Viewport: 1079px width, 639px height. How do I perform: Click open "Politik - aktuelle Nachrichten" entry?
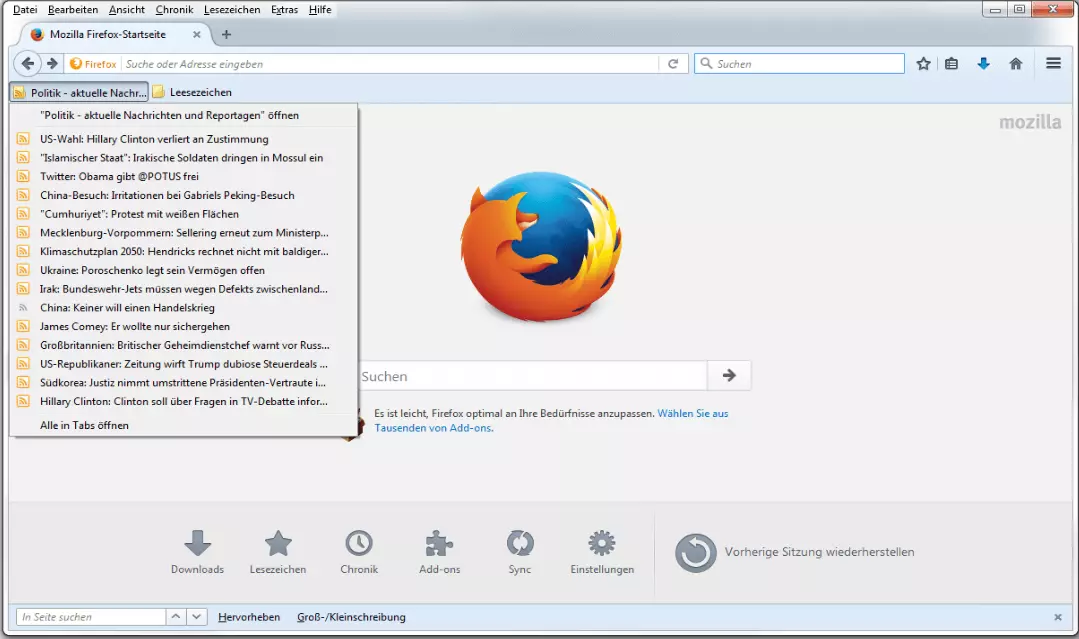[183, 116]
